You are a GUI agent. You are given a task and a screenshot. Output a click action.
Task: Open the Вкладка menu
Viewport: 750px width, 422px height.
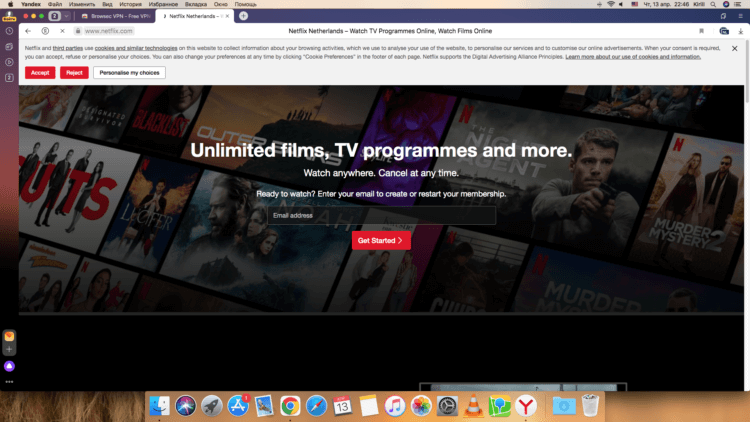[196, 4]
